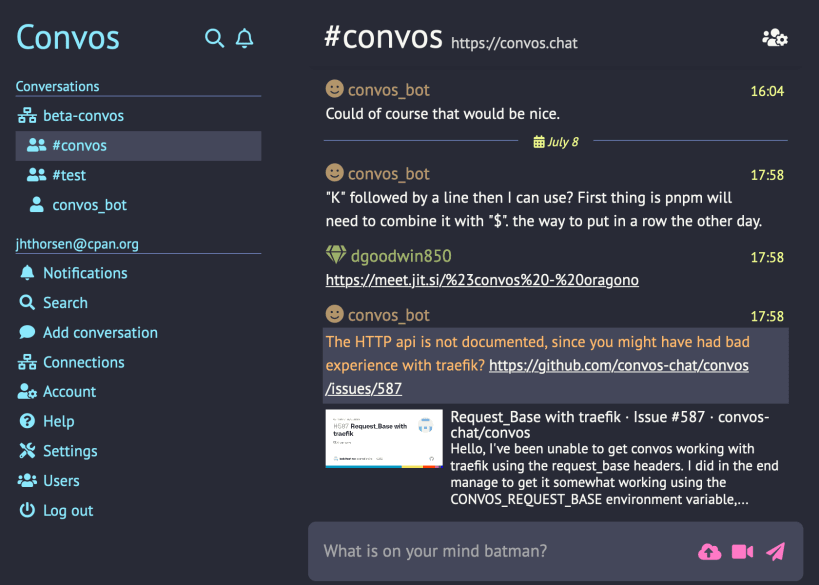Click the user gear icon beside Account
This screenshot has width=819, height=585.
tap(27, 391)
